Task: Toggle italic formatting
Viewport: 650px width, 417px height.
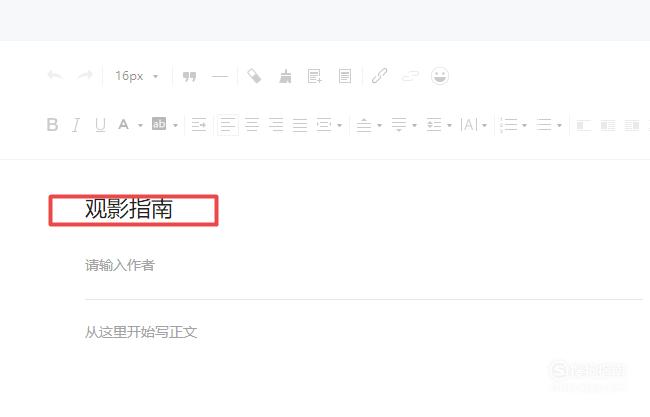Action: tap(76, 124)
